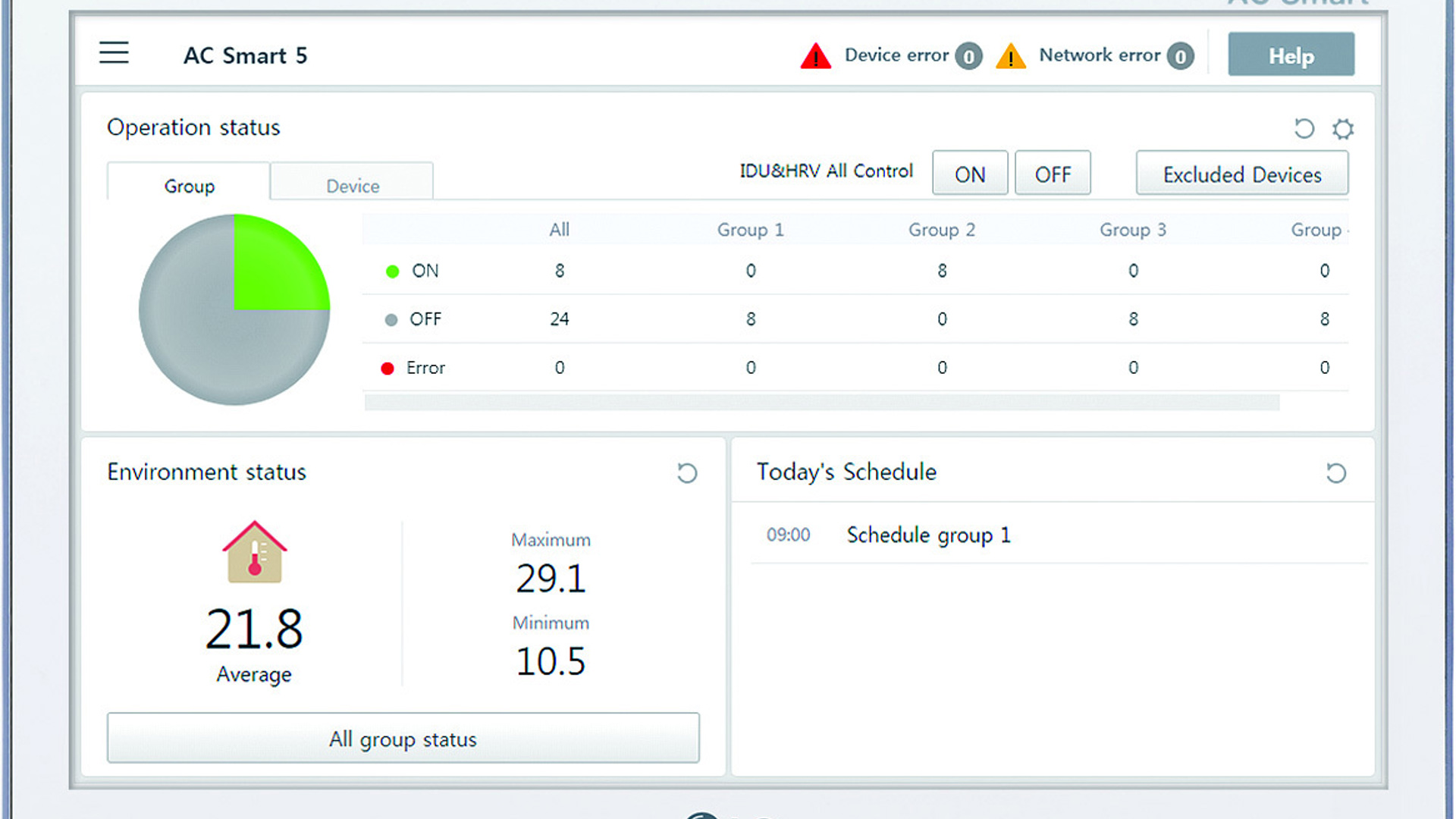This screenshot has height=819, width=1456.
Task: Open the Excluded Devices list
Action: click(1241, 174)
